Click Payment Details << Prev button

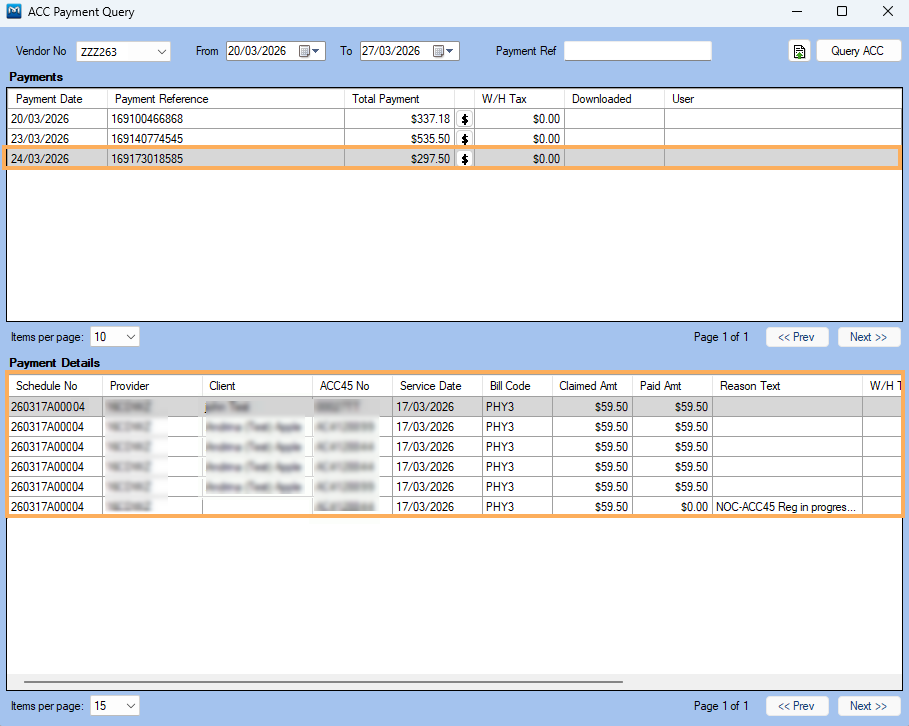pyautogui.click(x=797, y=706)
